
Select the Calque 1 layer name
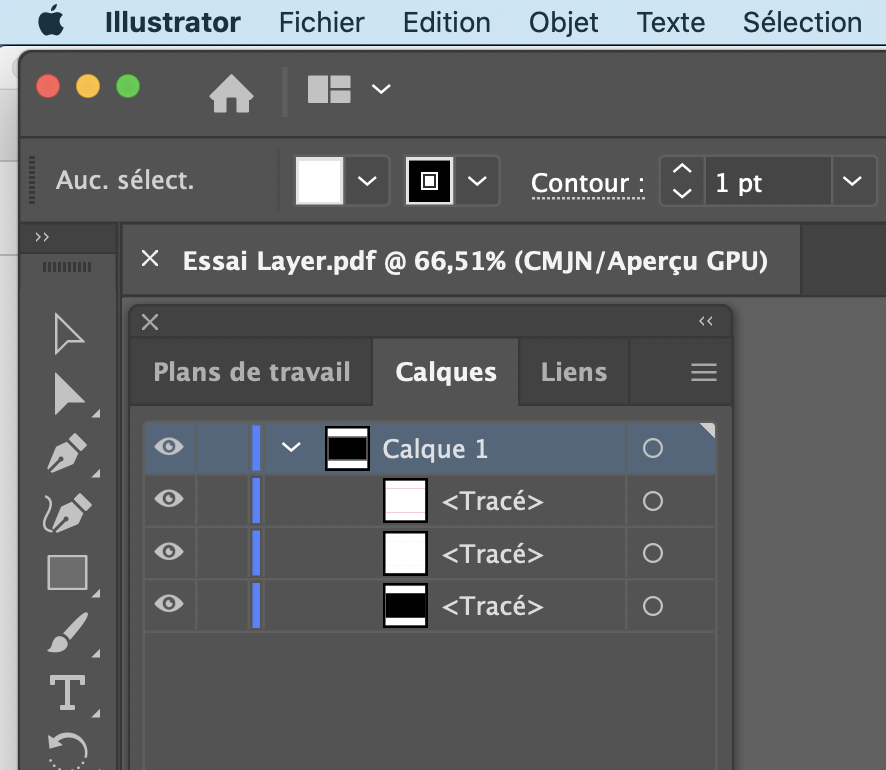435,450
